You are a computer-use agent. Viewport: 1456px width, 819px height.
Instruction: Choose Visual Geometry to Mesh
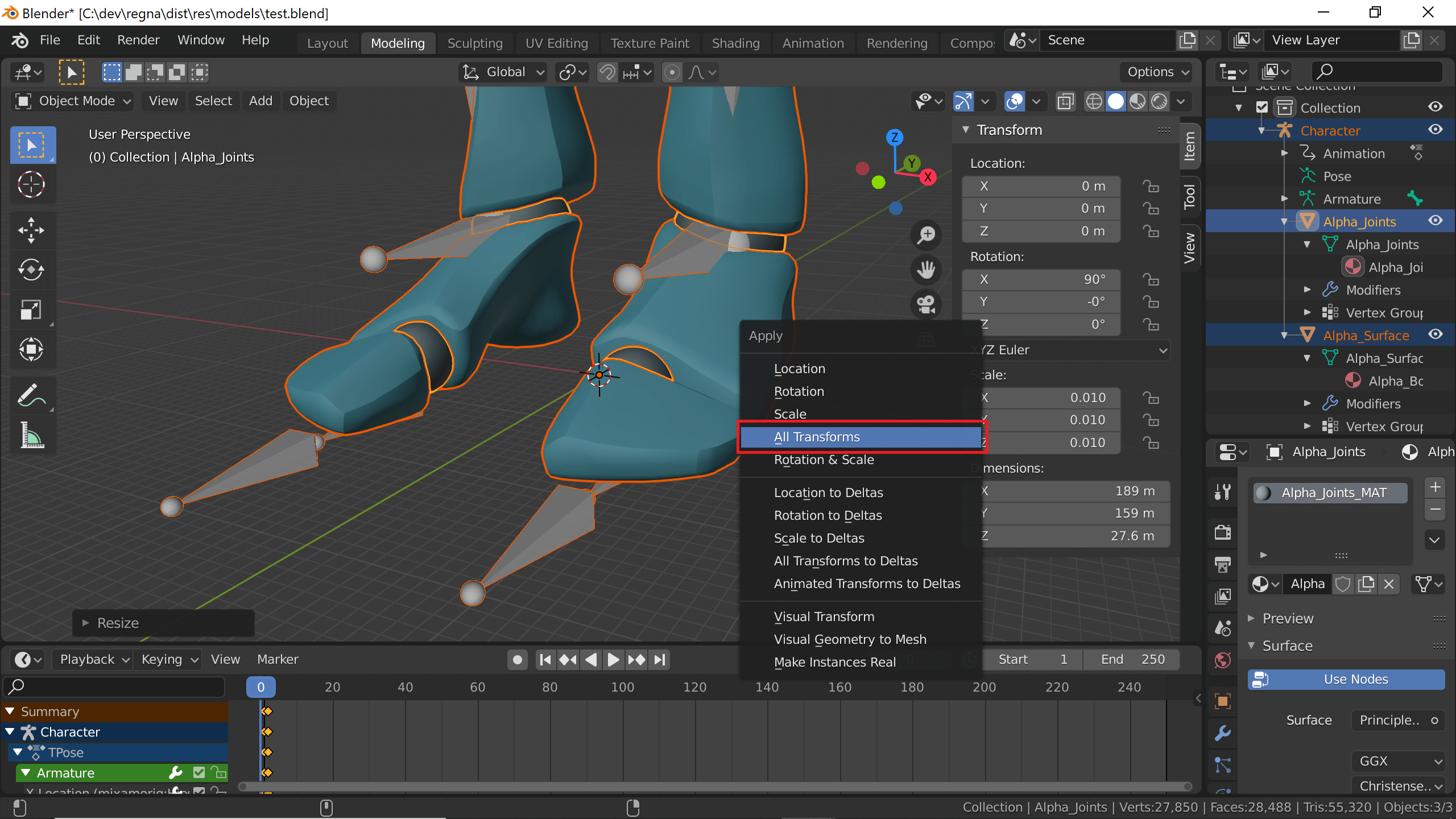[x=861, y=639]
